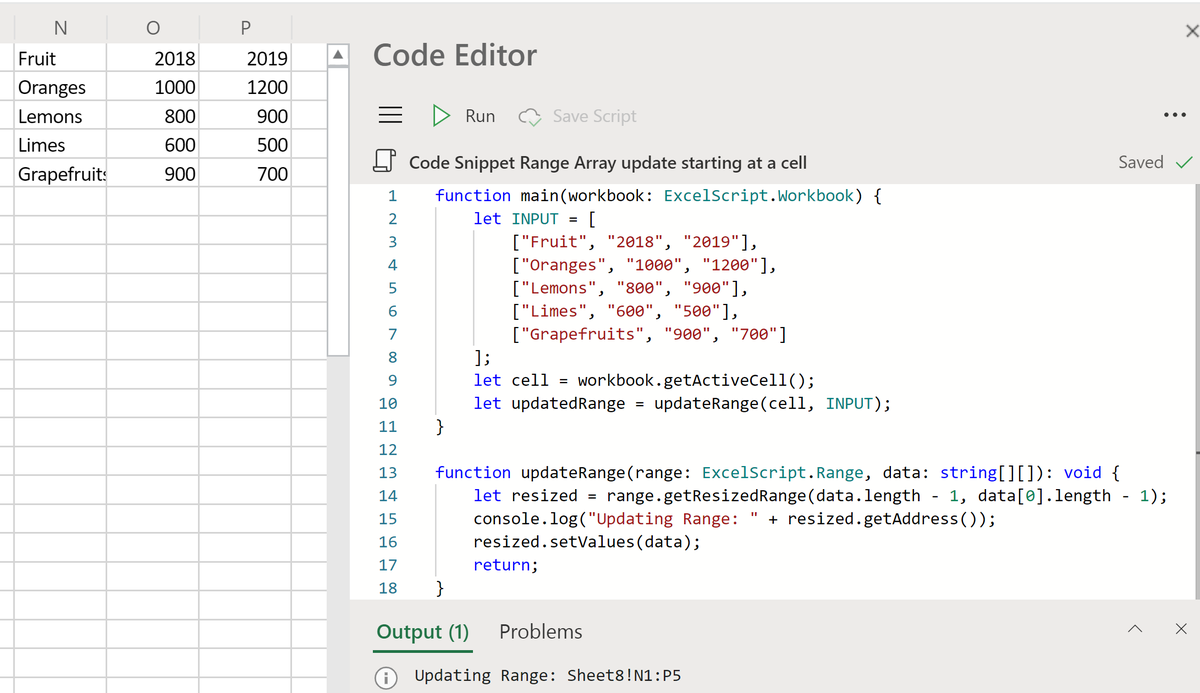Select the Updating Range output message
Image resolution: width=1200 pixels, height=693 pixels.
point(547,675)
